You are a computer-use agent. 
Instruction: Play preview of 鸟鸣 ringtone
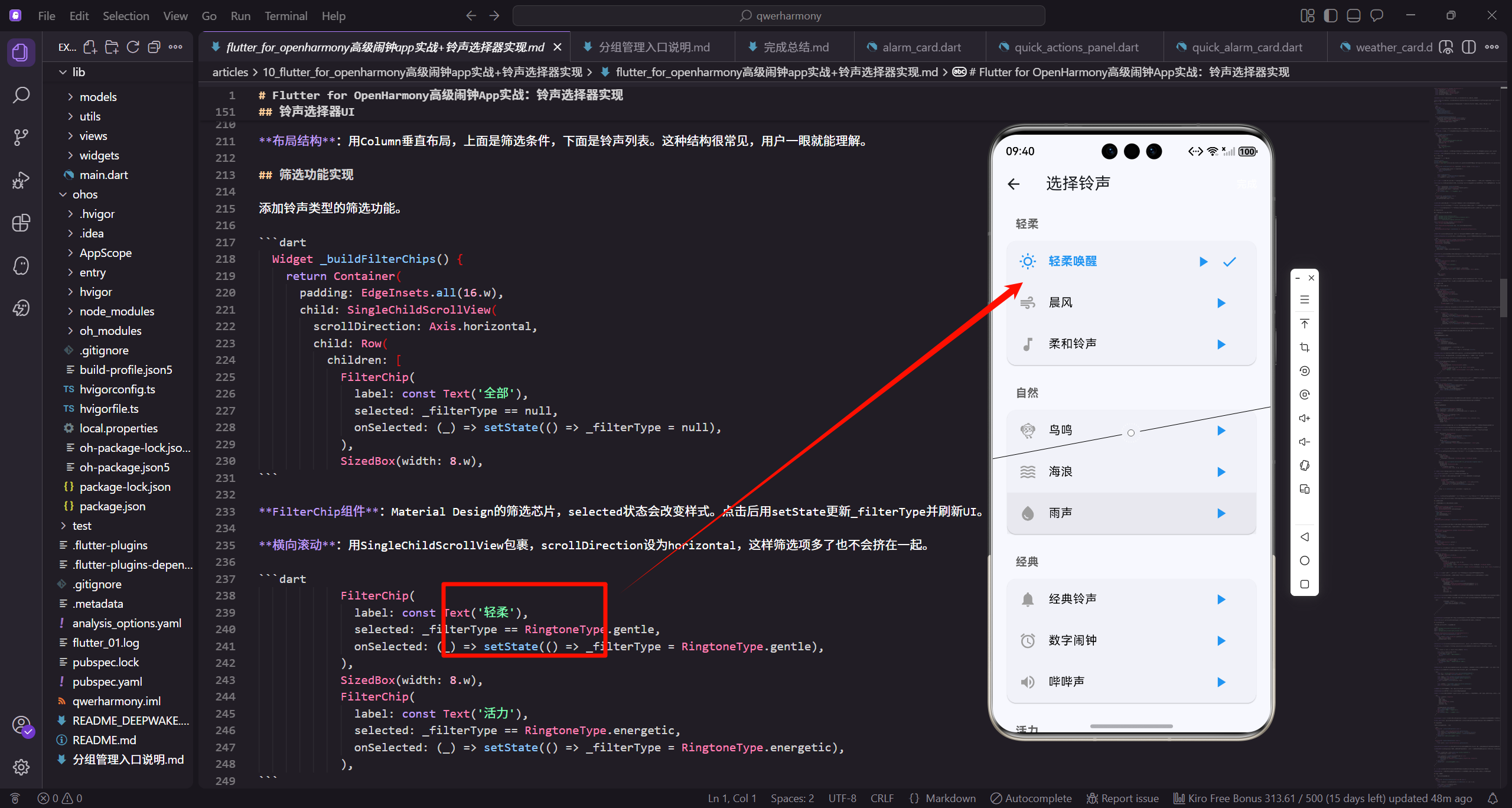[x=1221, y=431]
